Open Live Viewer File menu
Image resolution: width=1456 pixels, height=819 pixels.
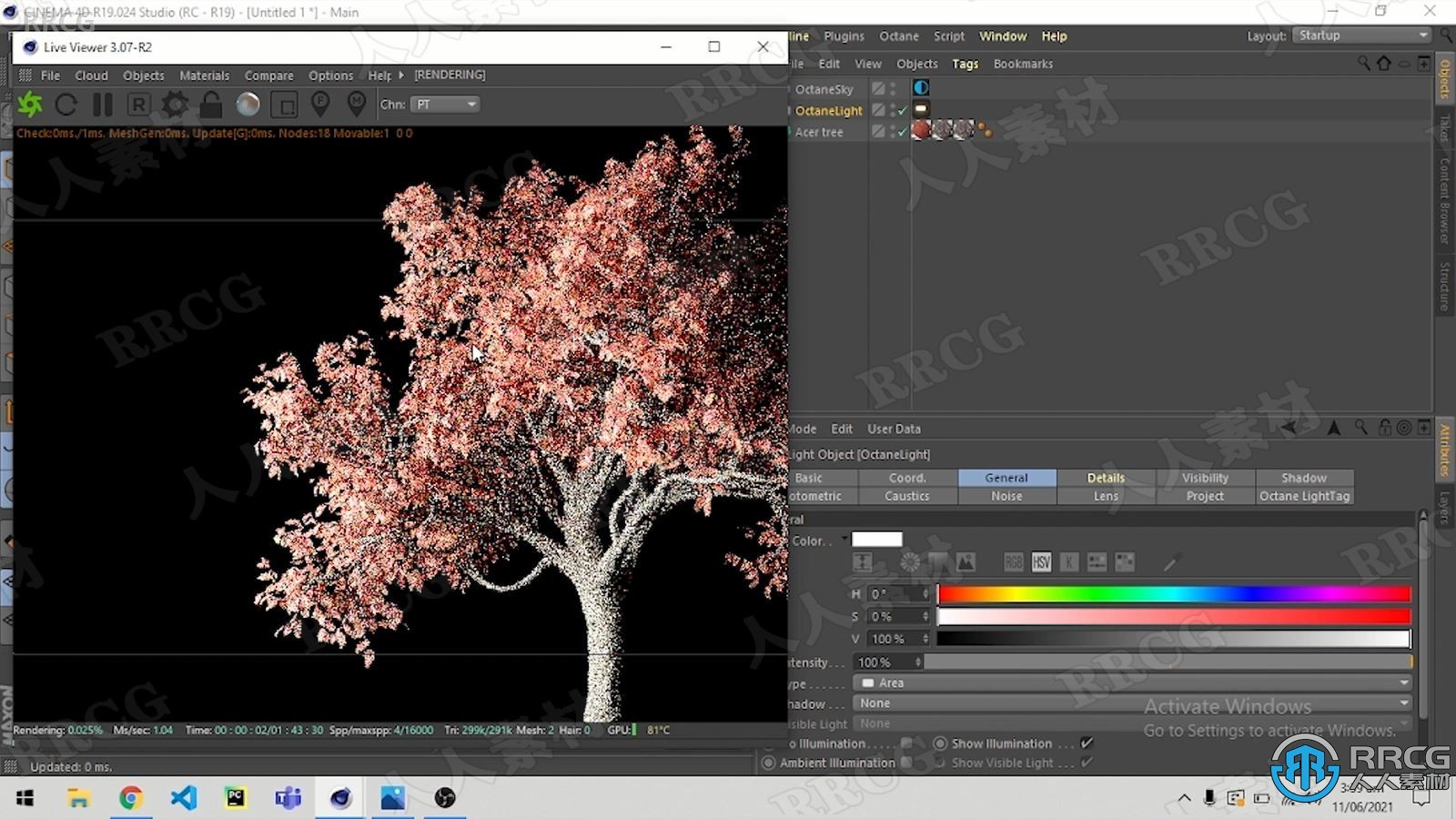pyautogui.click(x=50, y=76)
